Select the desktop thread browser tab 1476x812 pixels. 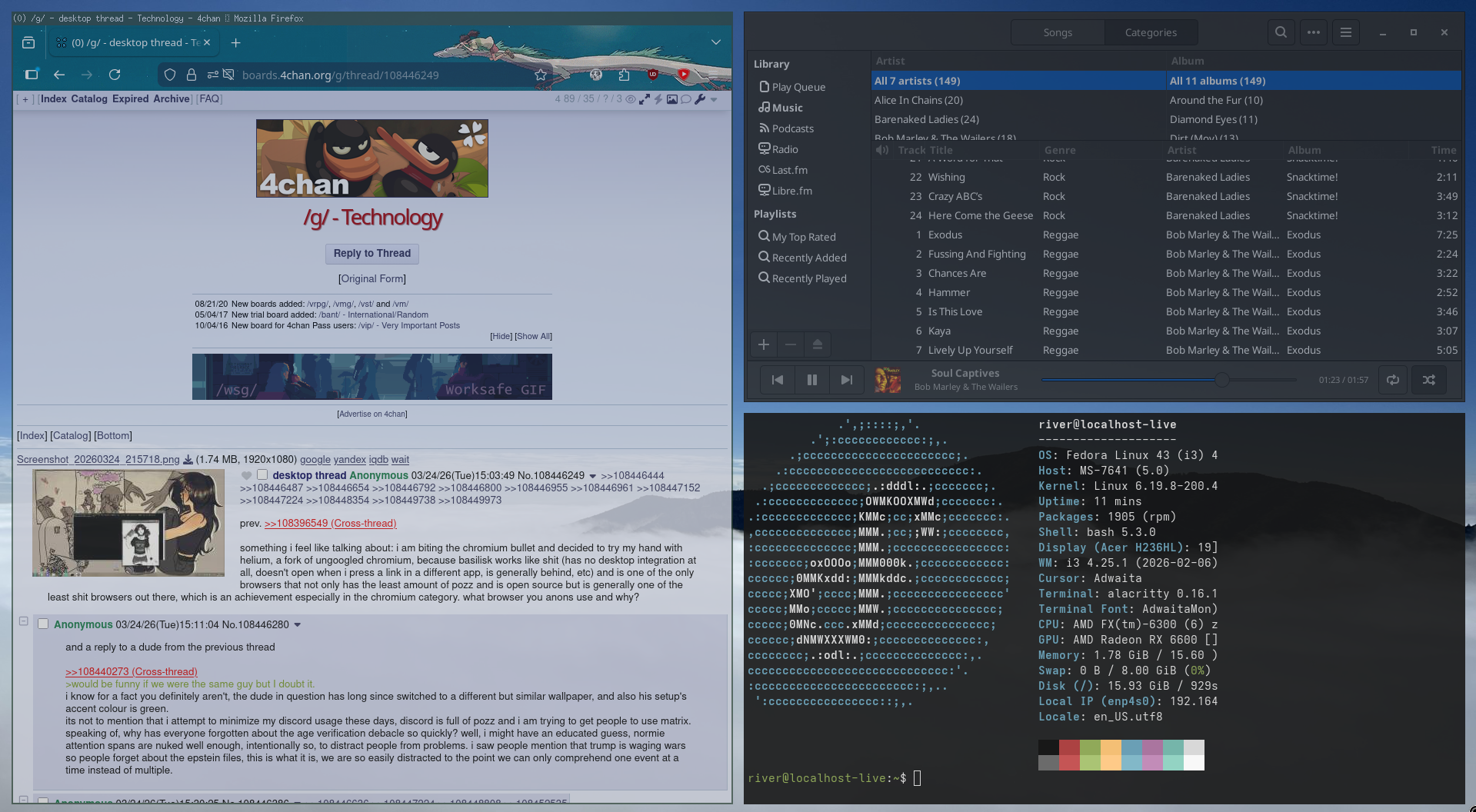(x=135, y=43)
